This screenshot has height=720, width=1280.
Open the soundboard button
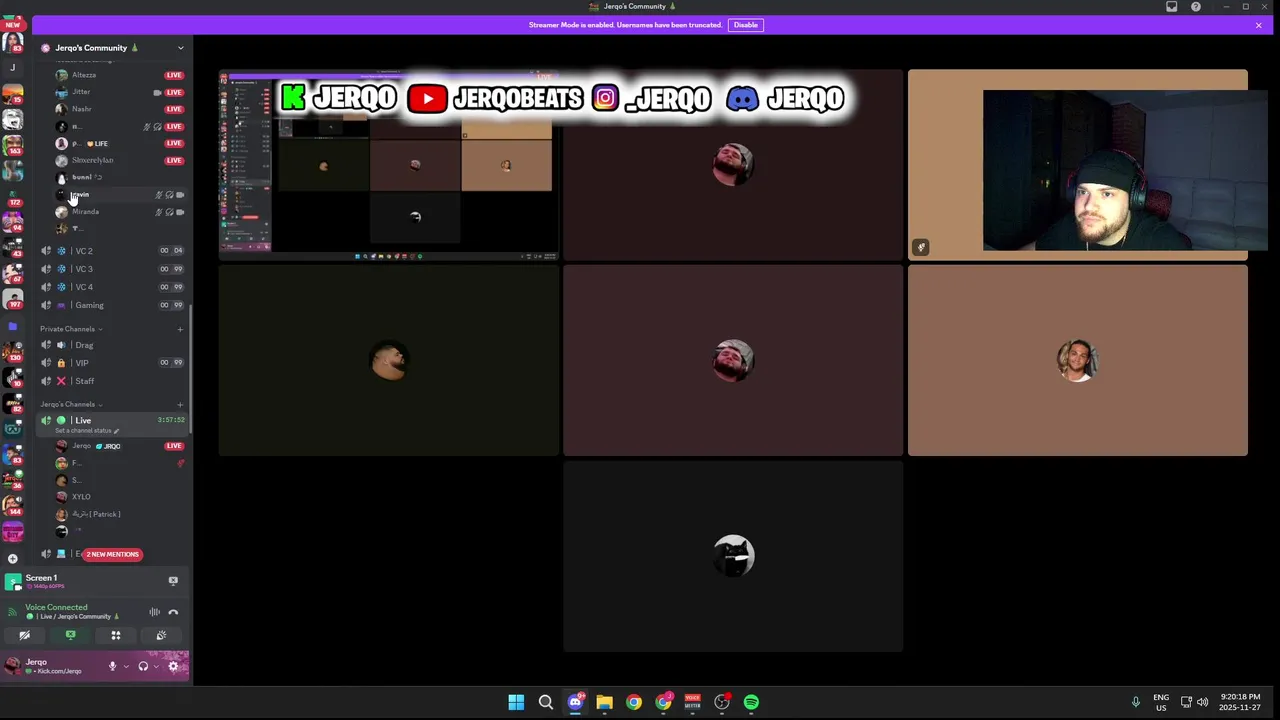[x=161, y=636]
